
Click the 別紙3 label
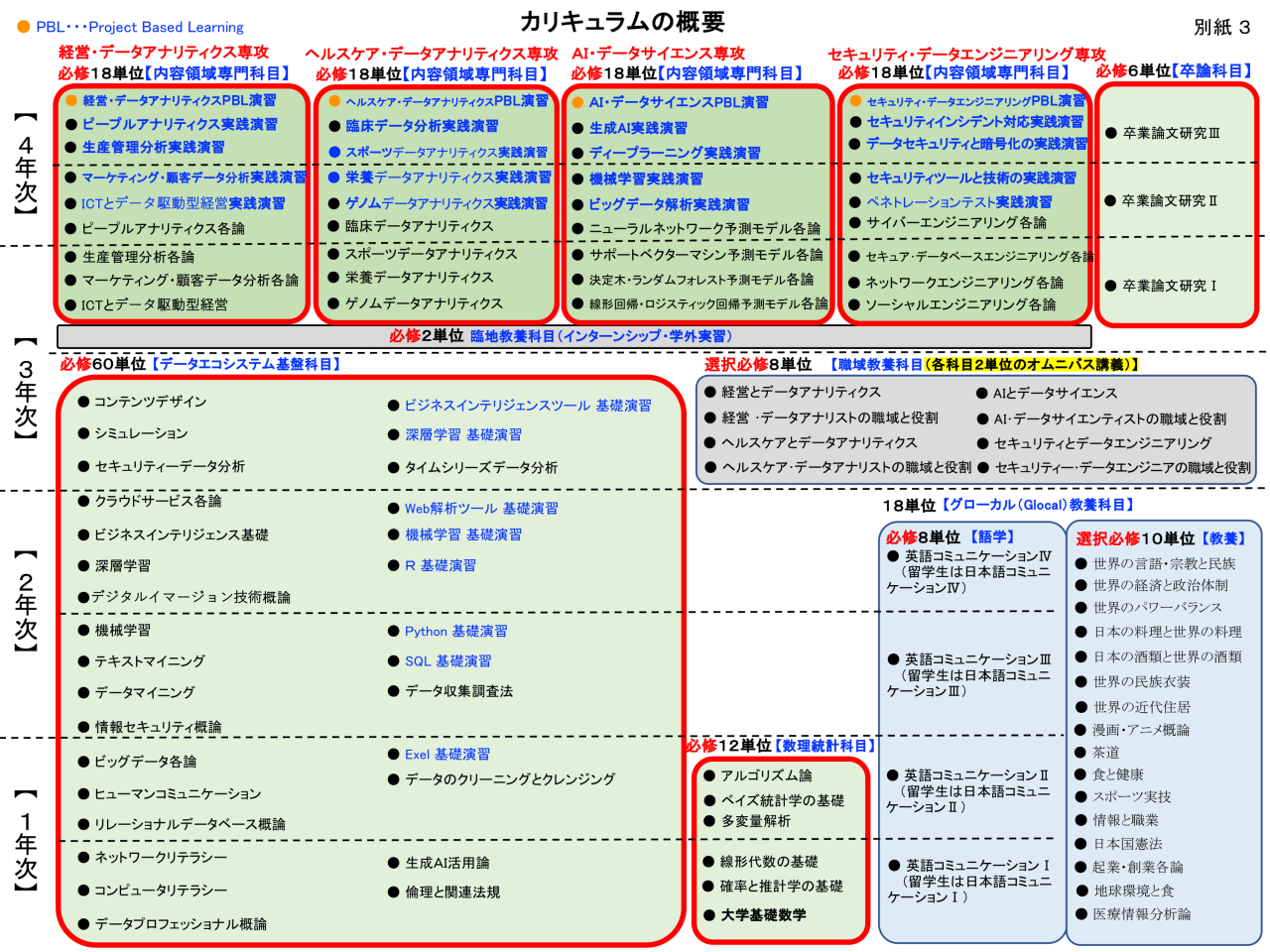1222,28
